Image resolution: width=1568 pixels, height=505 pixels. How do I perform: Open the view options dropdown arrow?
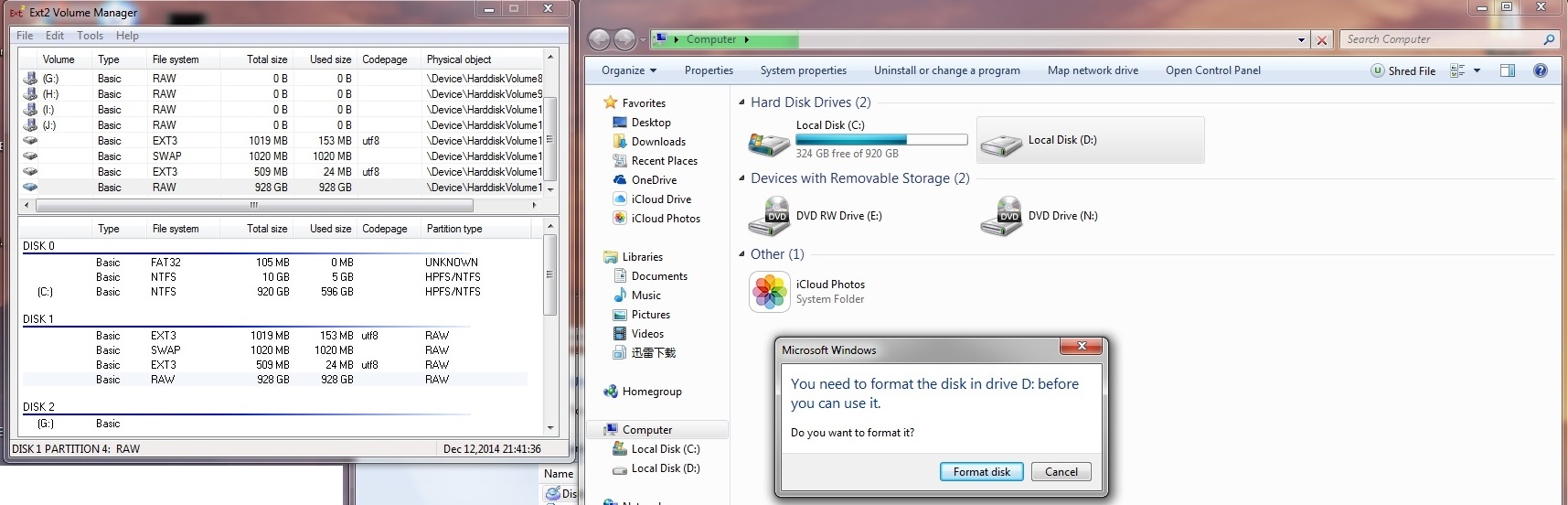tap(1477, 70)
